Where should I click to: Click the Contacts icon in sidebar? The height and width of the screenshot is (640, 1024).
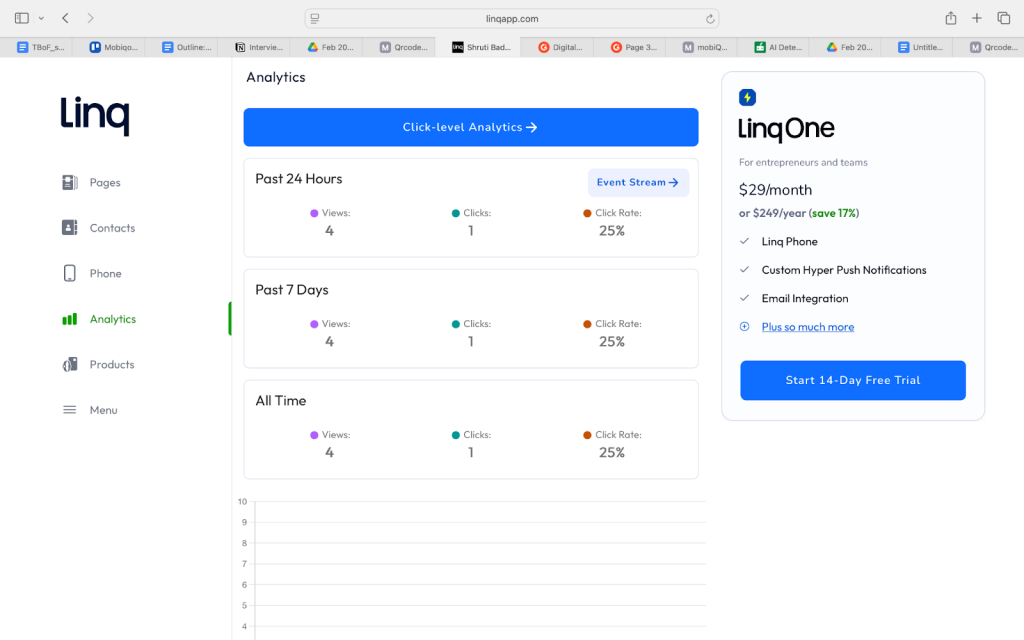point(69,228)
